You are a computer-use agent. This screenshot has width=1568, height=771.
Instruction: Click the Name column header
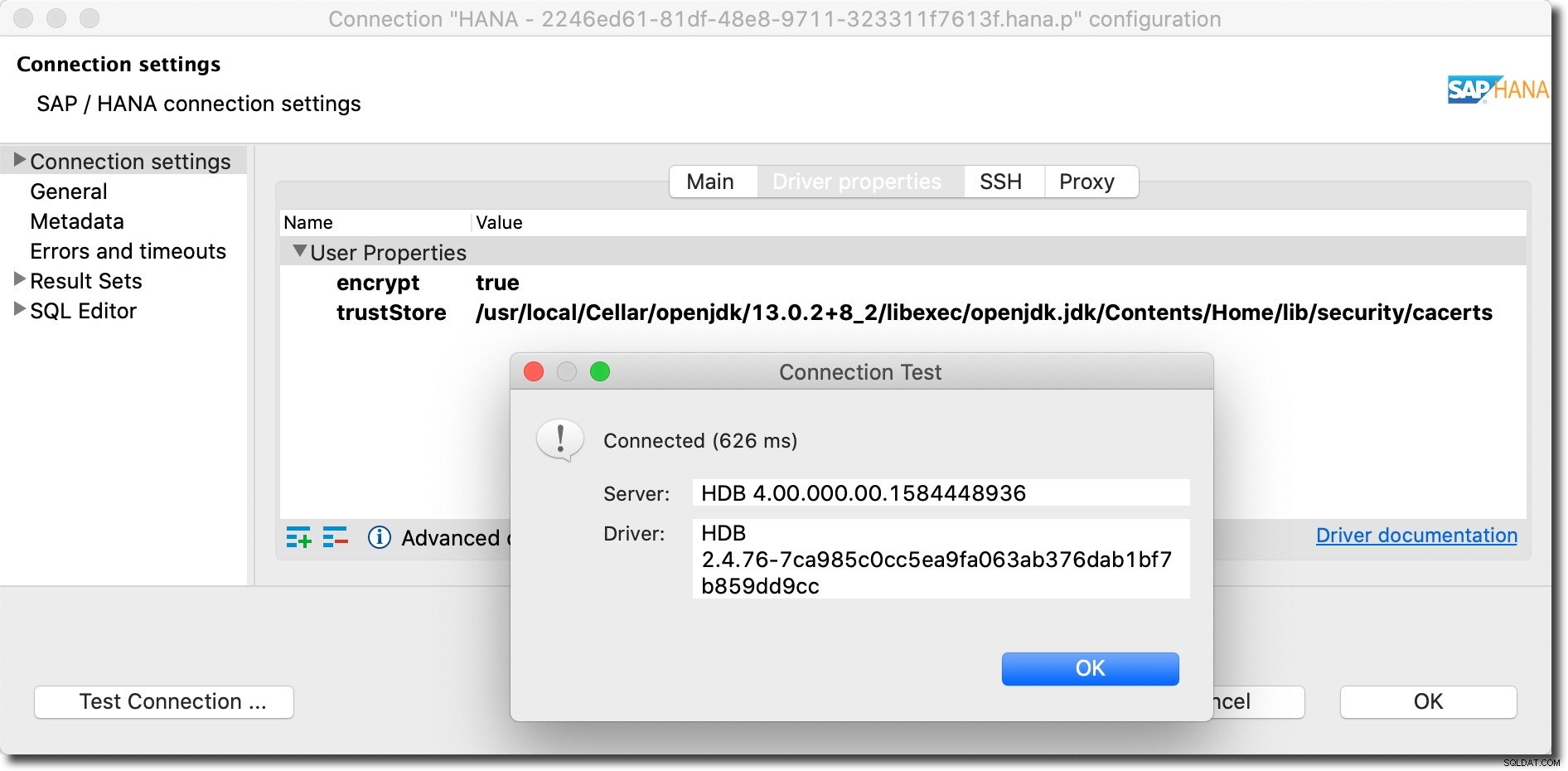tap(308, 222)
